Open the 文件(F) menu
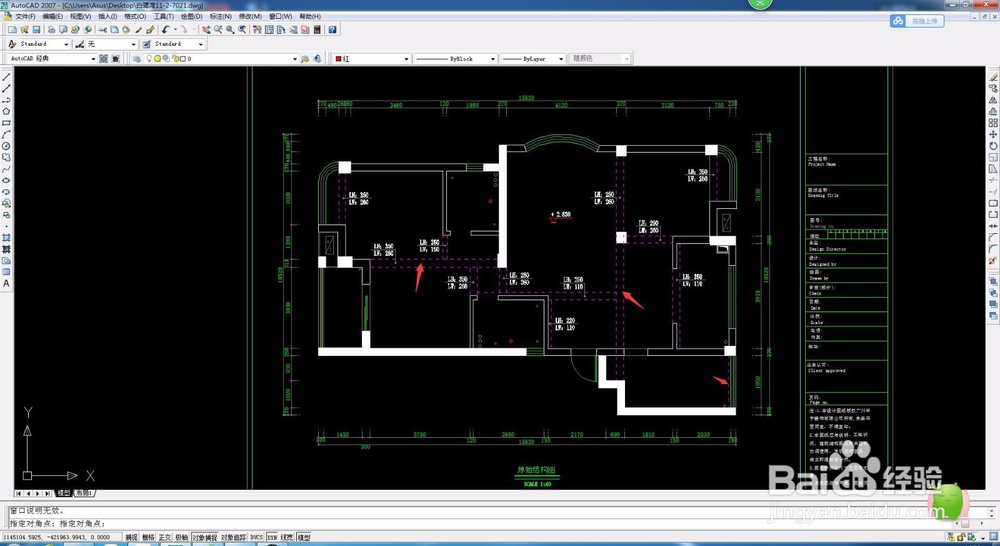Screen dimensions: 1000x546 click(x=25, y=16)
